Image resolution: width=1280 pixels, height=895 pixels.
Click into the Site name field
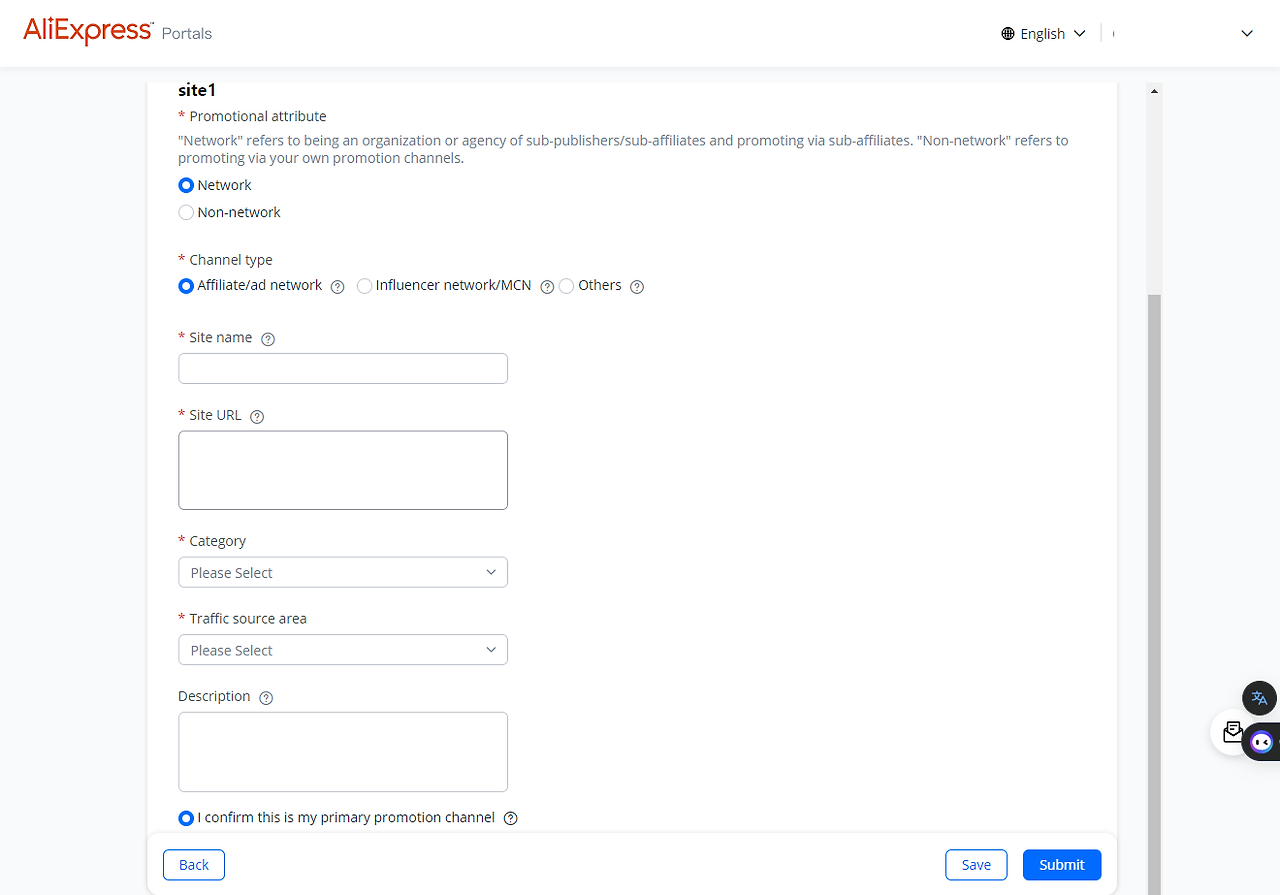click(343, 368)
